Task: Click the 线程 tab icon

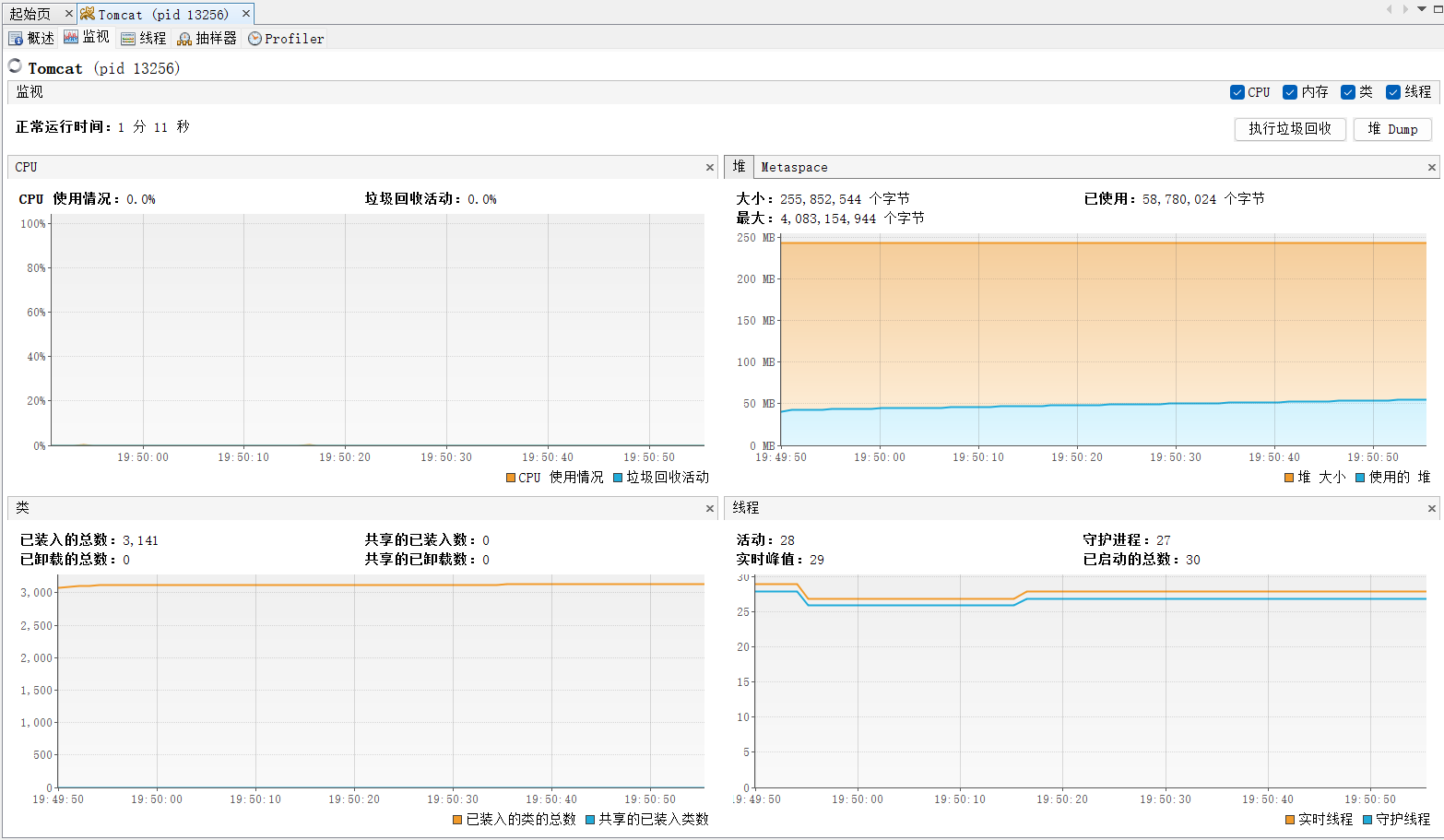Action: click(x=128, y=39)
